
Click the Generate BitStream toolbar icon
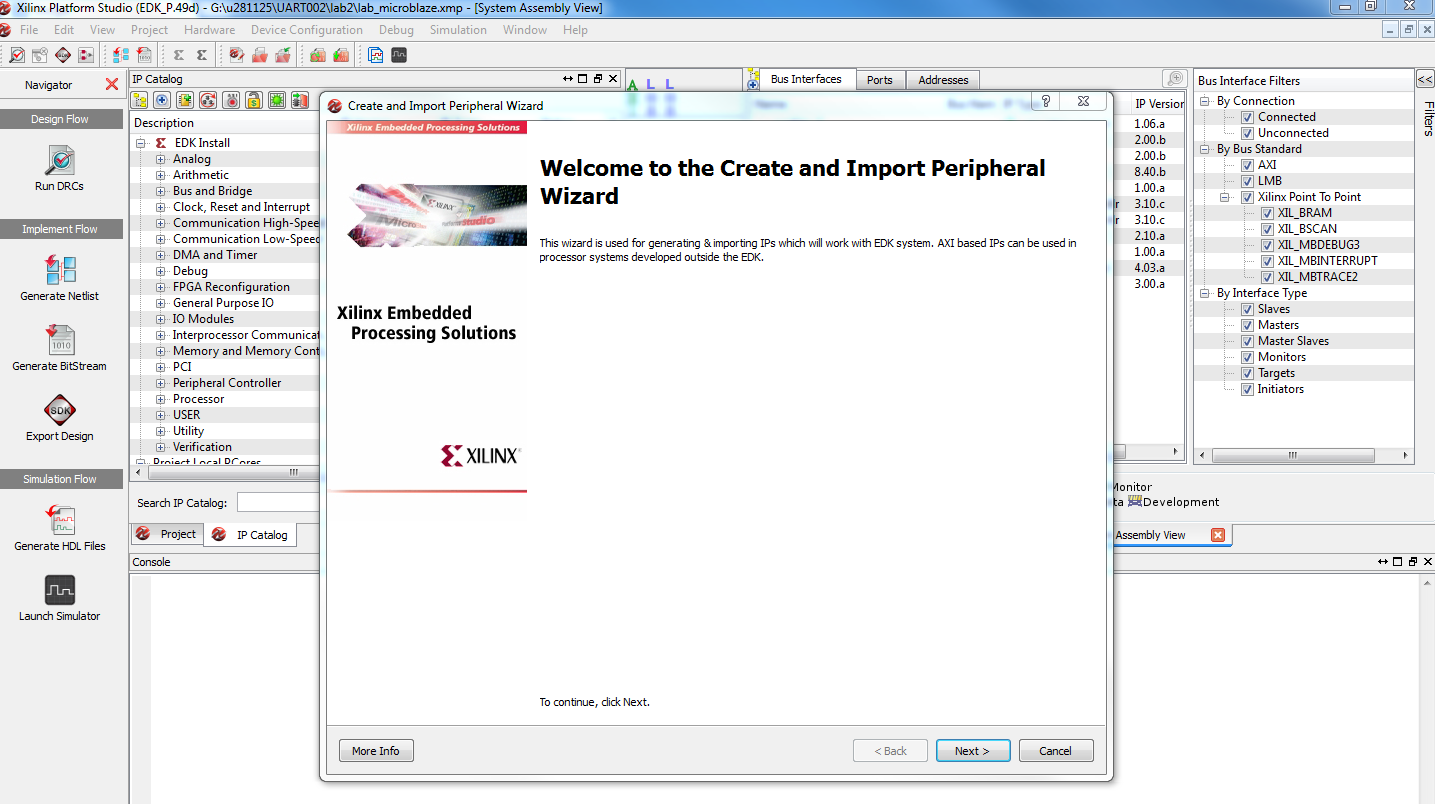(144, 55)
